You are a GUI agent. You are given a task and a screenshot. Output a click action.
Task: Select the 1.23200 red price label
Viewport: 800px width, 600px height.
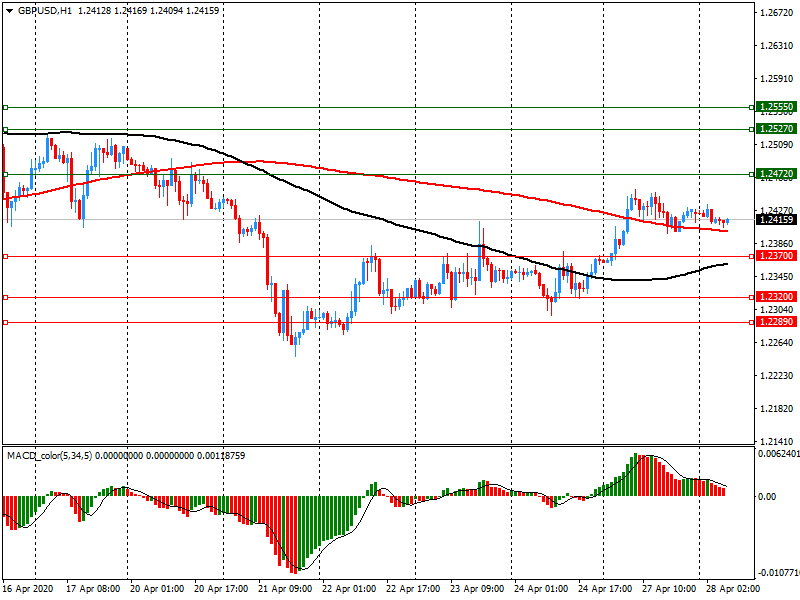(x=776, y=297)
